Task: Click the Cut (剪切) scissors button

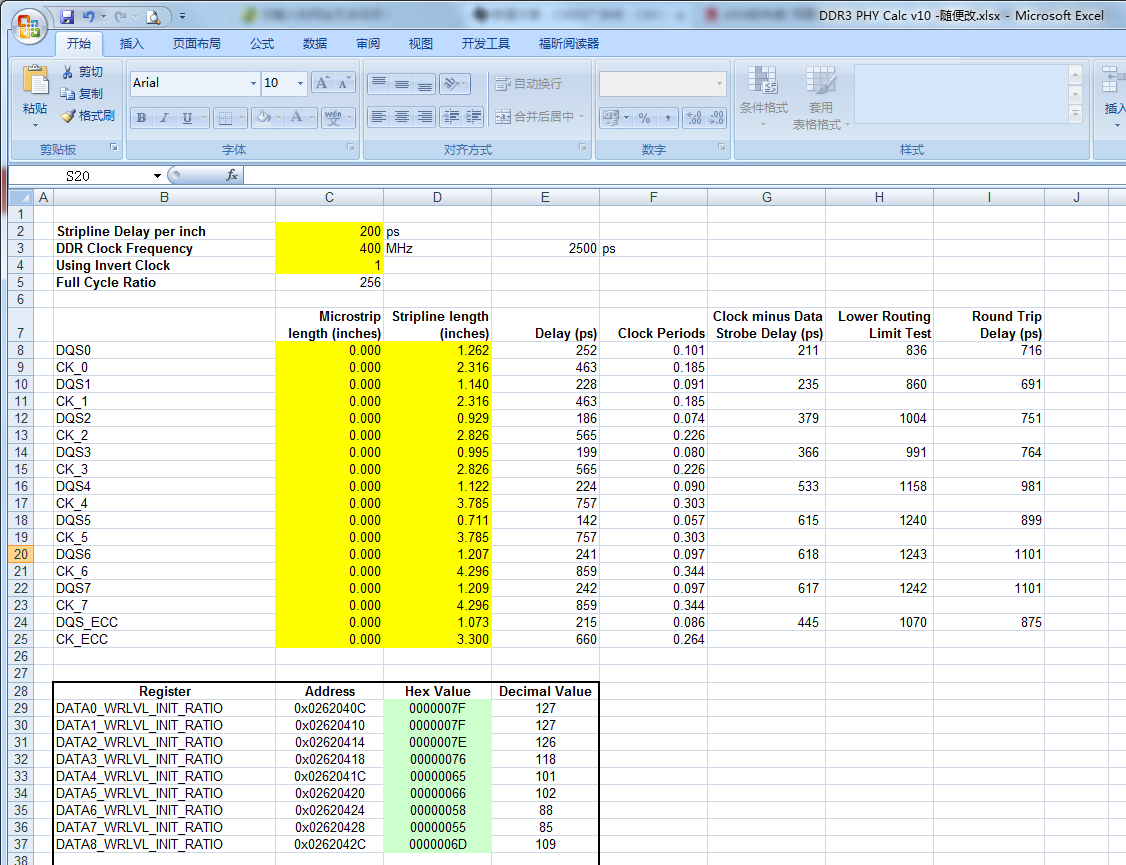Action: click(x=82, y=72)
